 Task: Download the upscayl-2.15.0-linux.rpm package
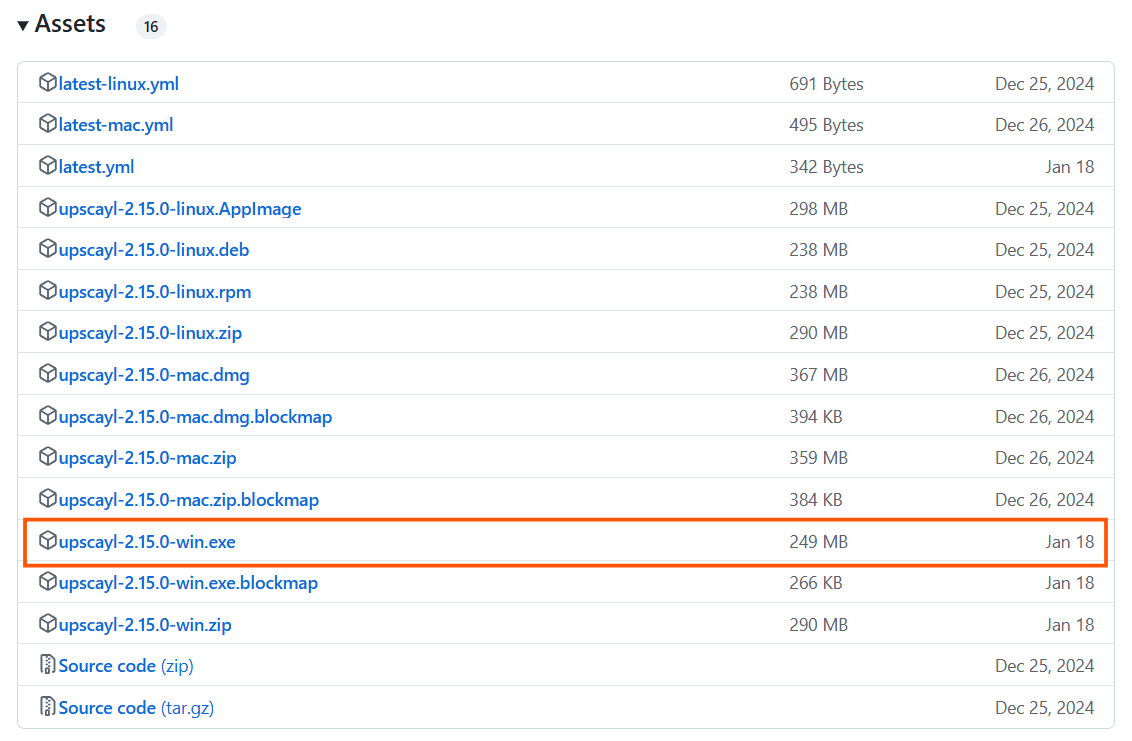coord(154,292)
